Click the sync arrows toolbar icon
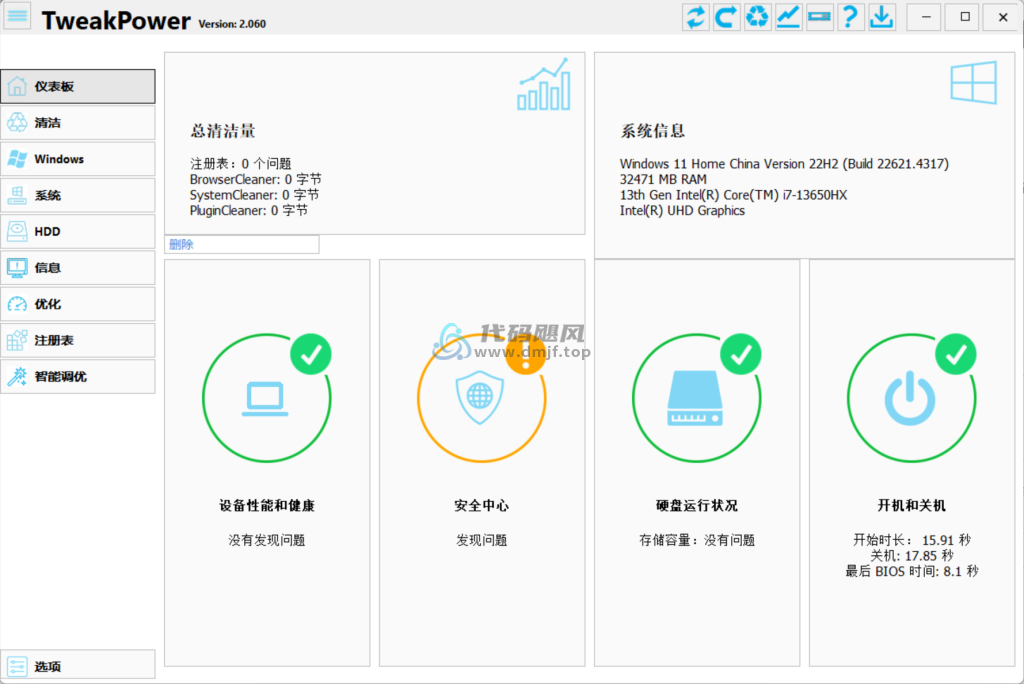1024x684 pixels. (x=696, y=17)
